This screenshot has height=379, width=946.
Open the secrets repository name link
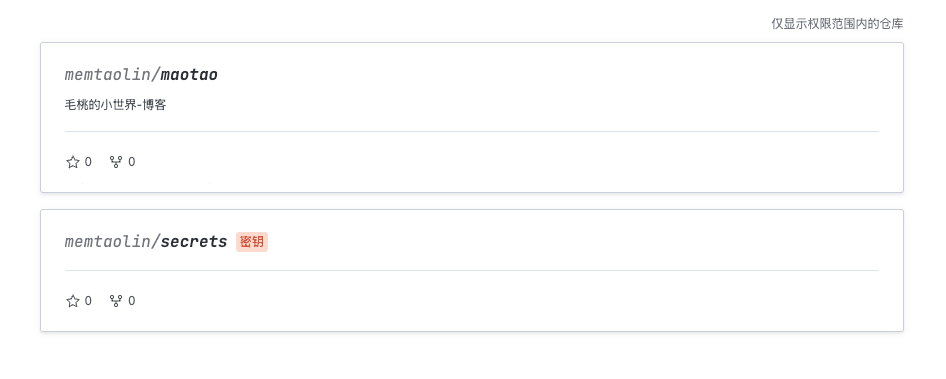[x=194, y=241]
